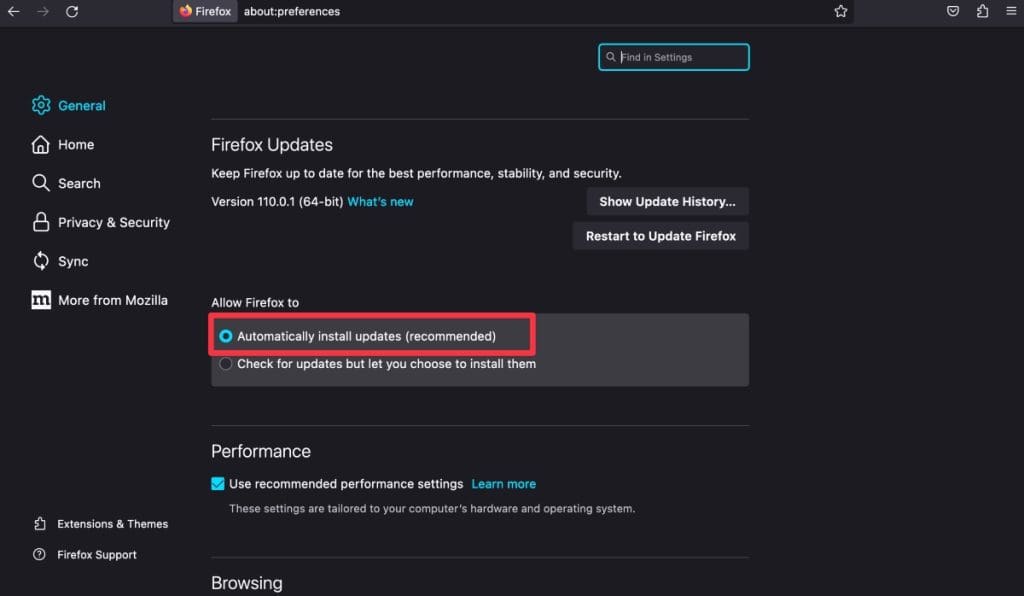Open the Home settings section
1024x596 pixels.
(75, 145)
